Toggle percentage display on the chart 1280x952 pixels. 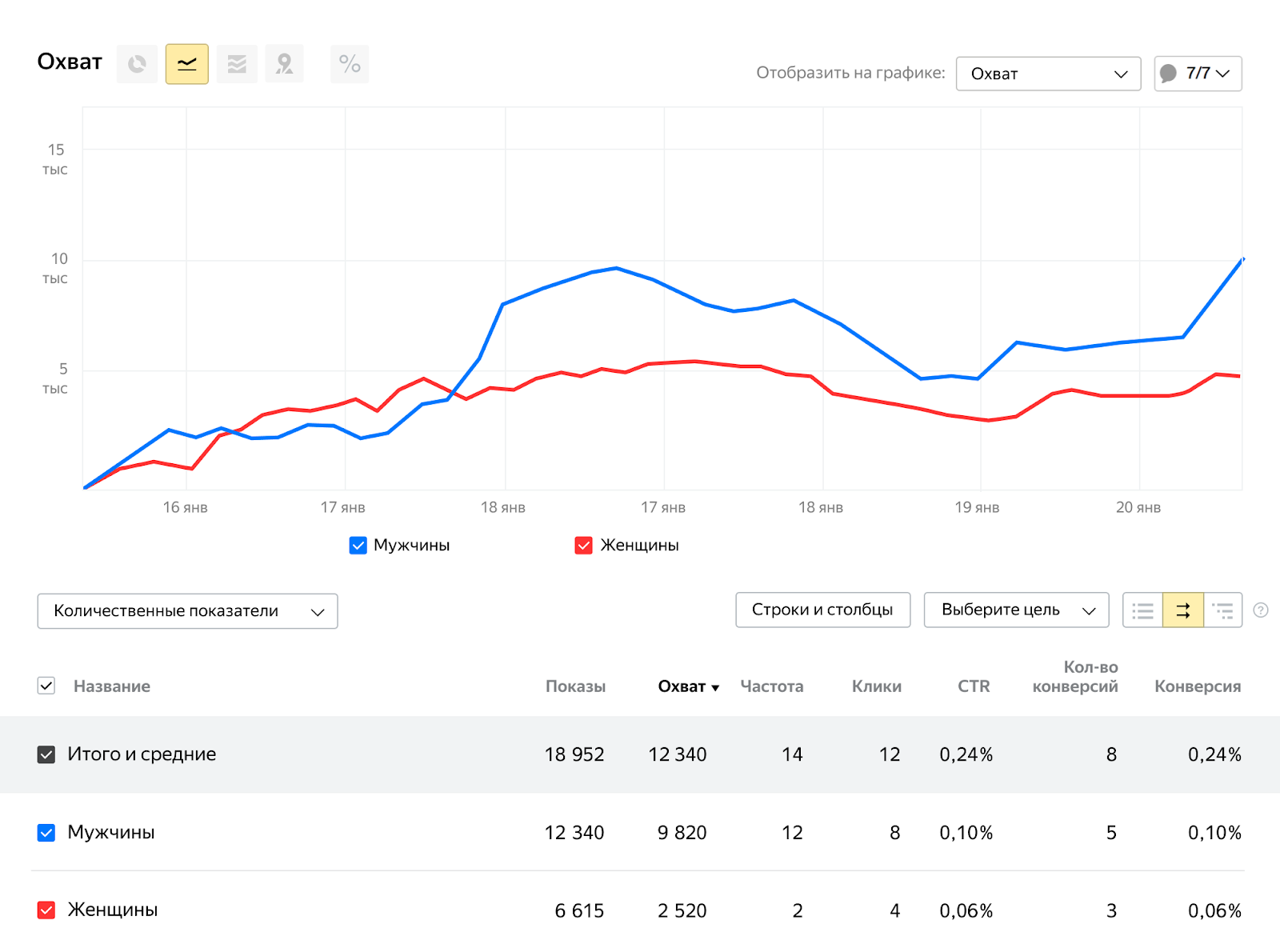coord(350,64)
